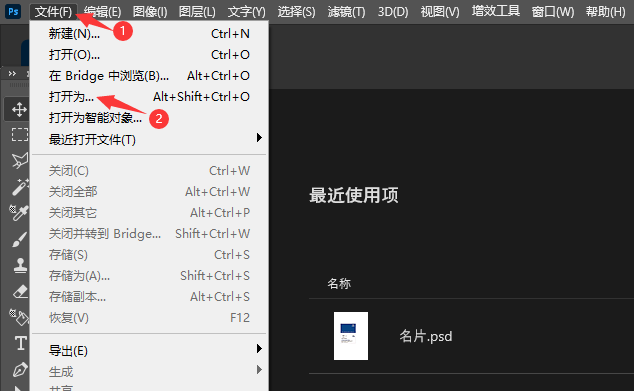Image resolution: width=634 pixels, height=391 pixels.
Task: Click the 关闭其它 menu entry
Action: [149, 213]
